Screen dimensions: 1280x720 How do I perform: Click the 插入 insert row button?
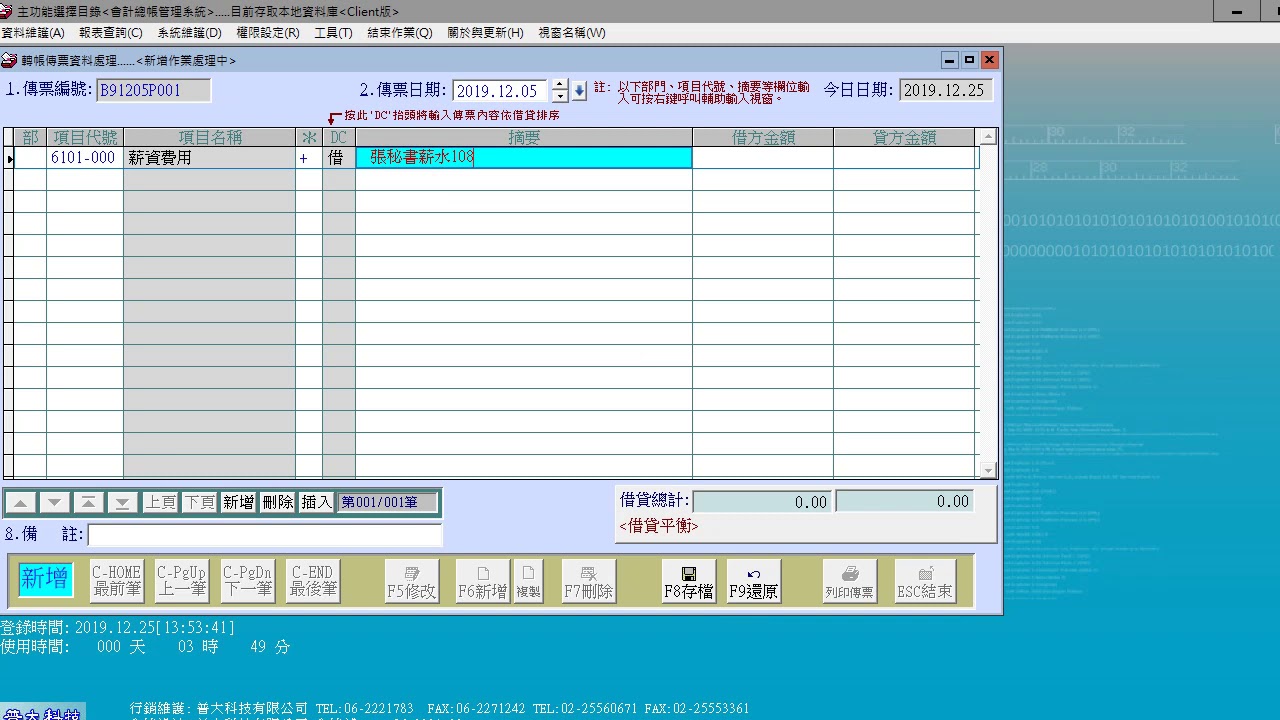316,502
